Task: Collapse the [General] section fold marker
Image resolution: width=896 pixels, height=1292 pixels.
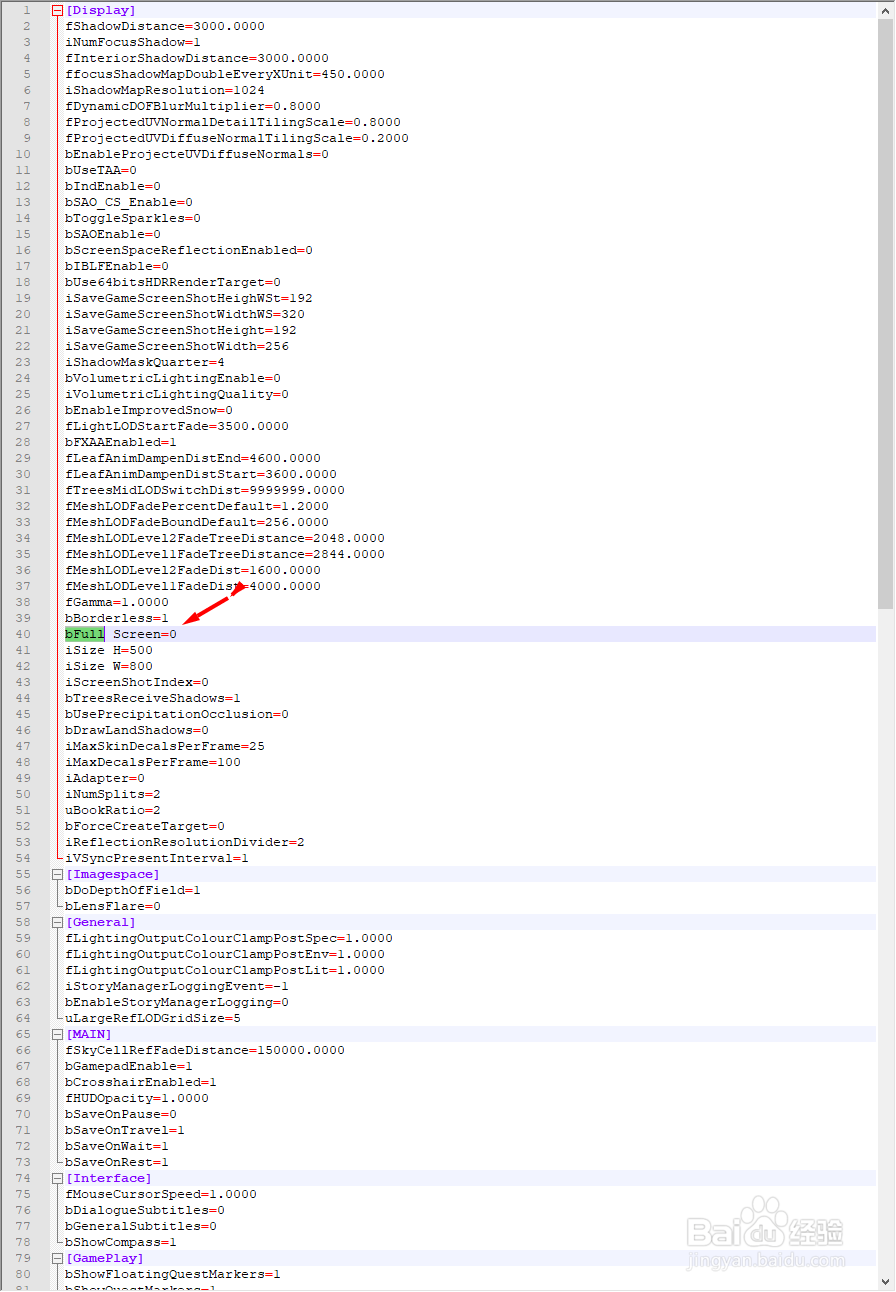Action: tap(57, 922)
